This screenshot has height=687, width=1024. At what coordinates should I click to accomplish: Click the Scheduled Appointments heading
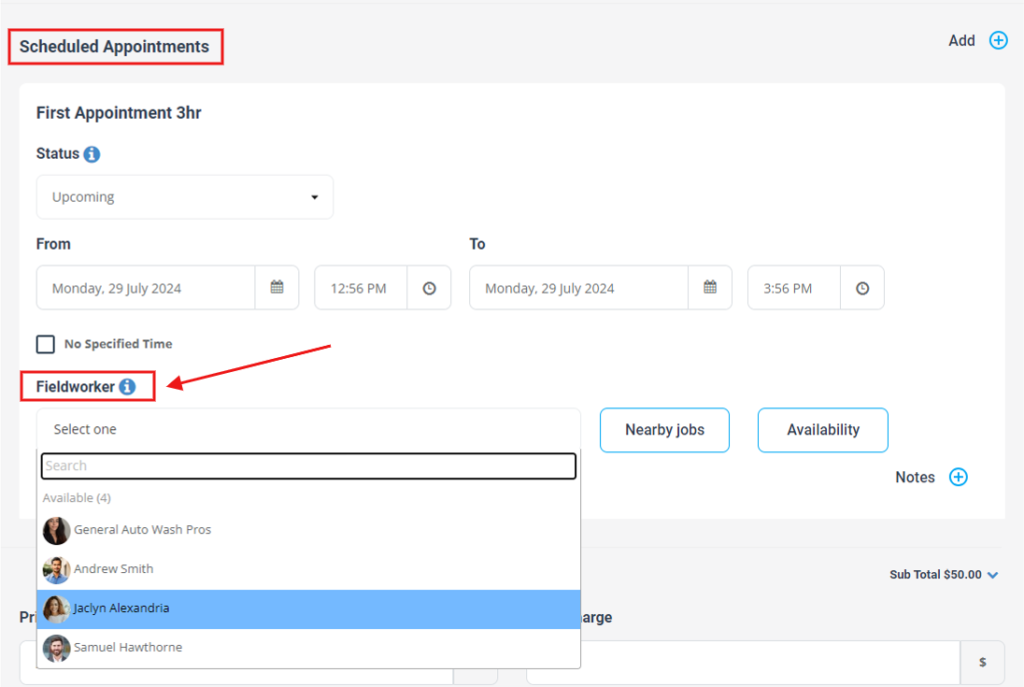(114, 46)
